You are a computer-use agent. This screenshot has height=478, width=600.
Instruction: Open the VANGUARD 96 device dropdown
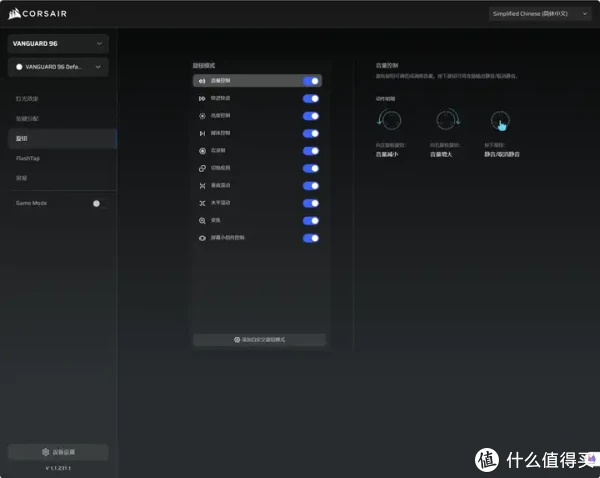[58, 44]
